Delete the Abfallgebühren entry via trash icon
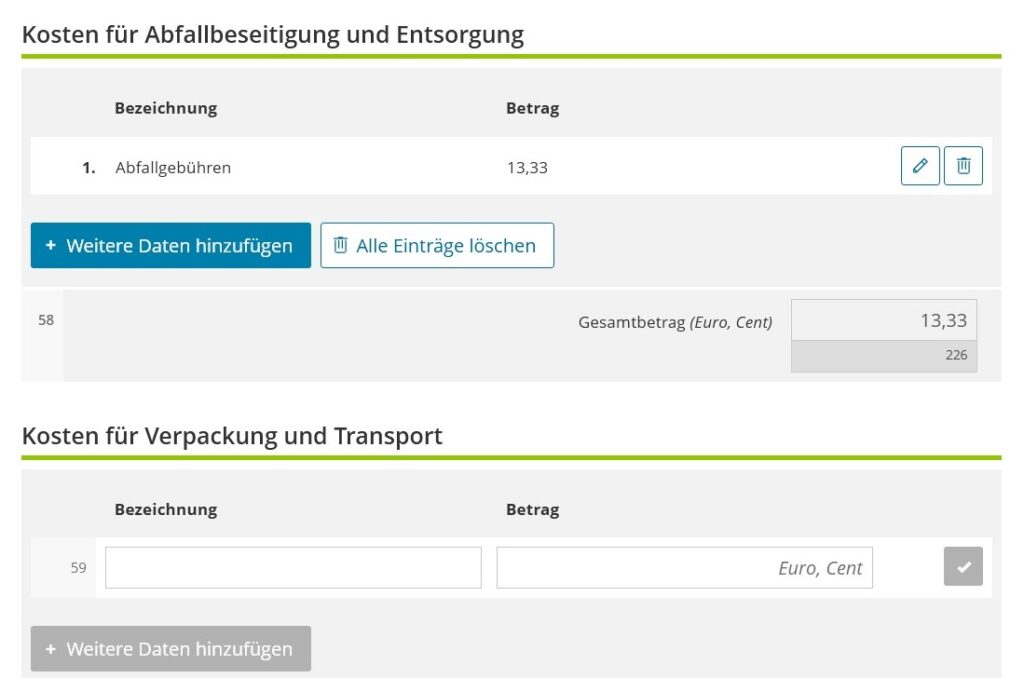The width and height of the screenshot is (1024, 678). pos(963,166)
